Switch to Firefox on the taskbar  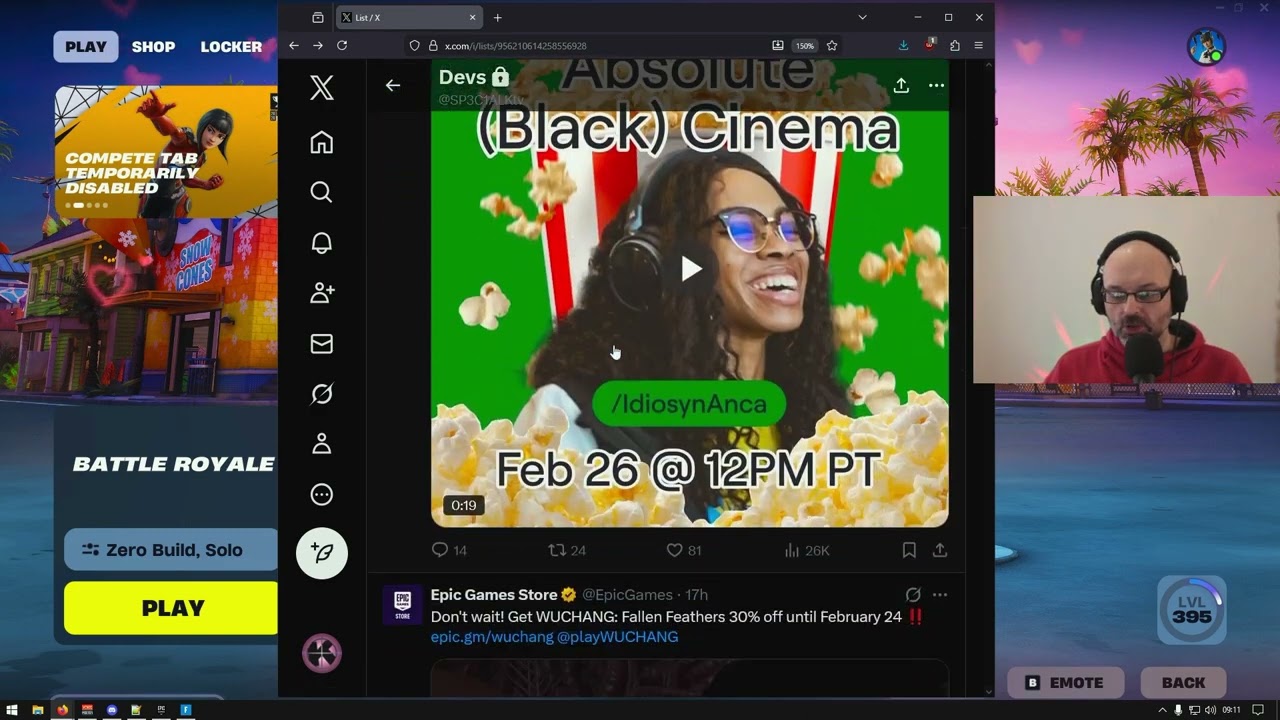[x=63, y=710]
